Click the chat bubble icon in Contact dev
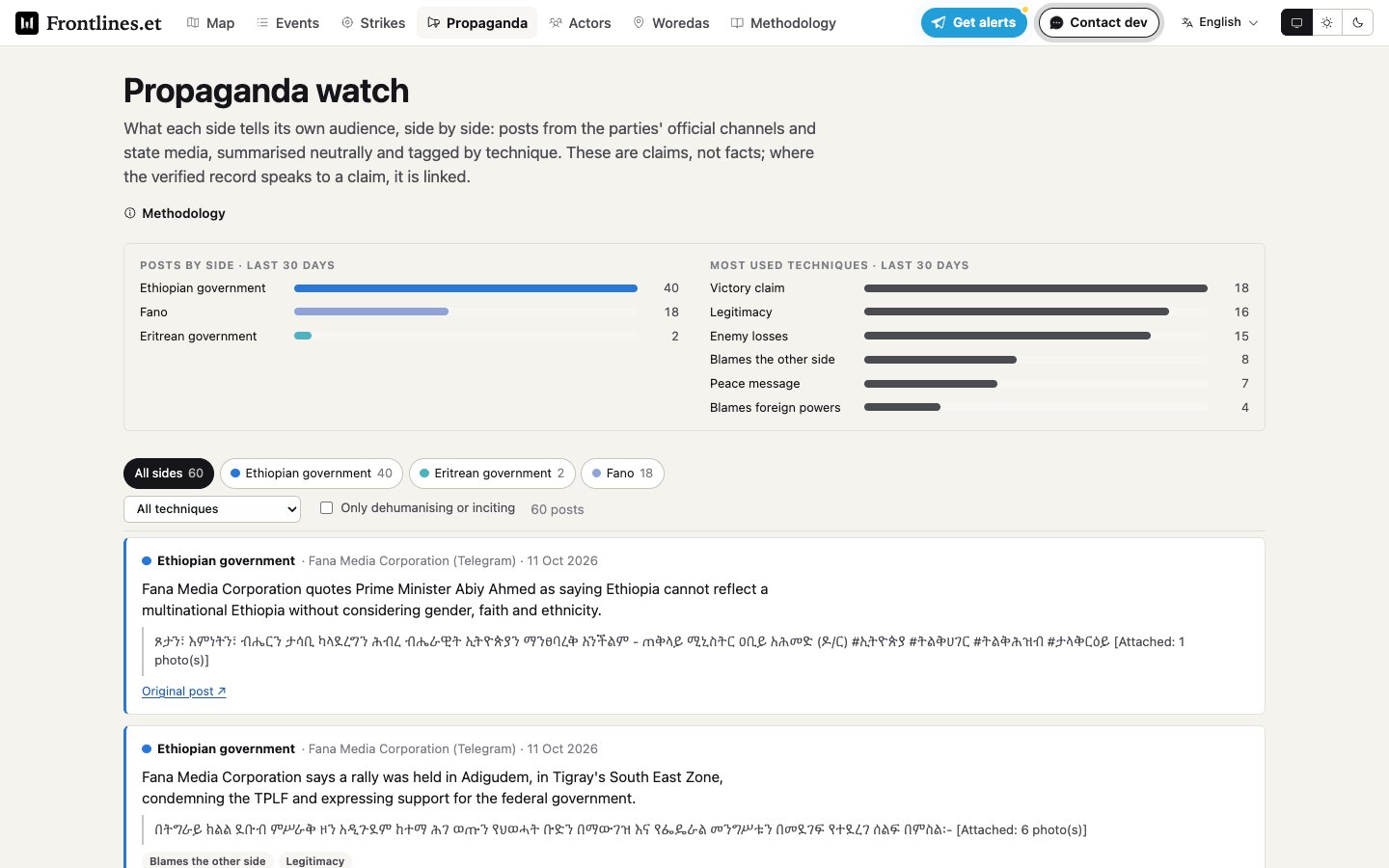1389x868 pixels. [x=1057, y=22]
